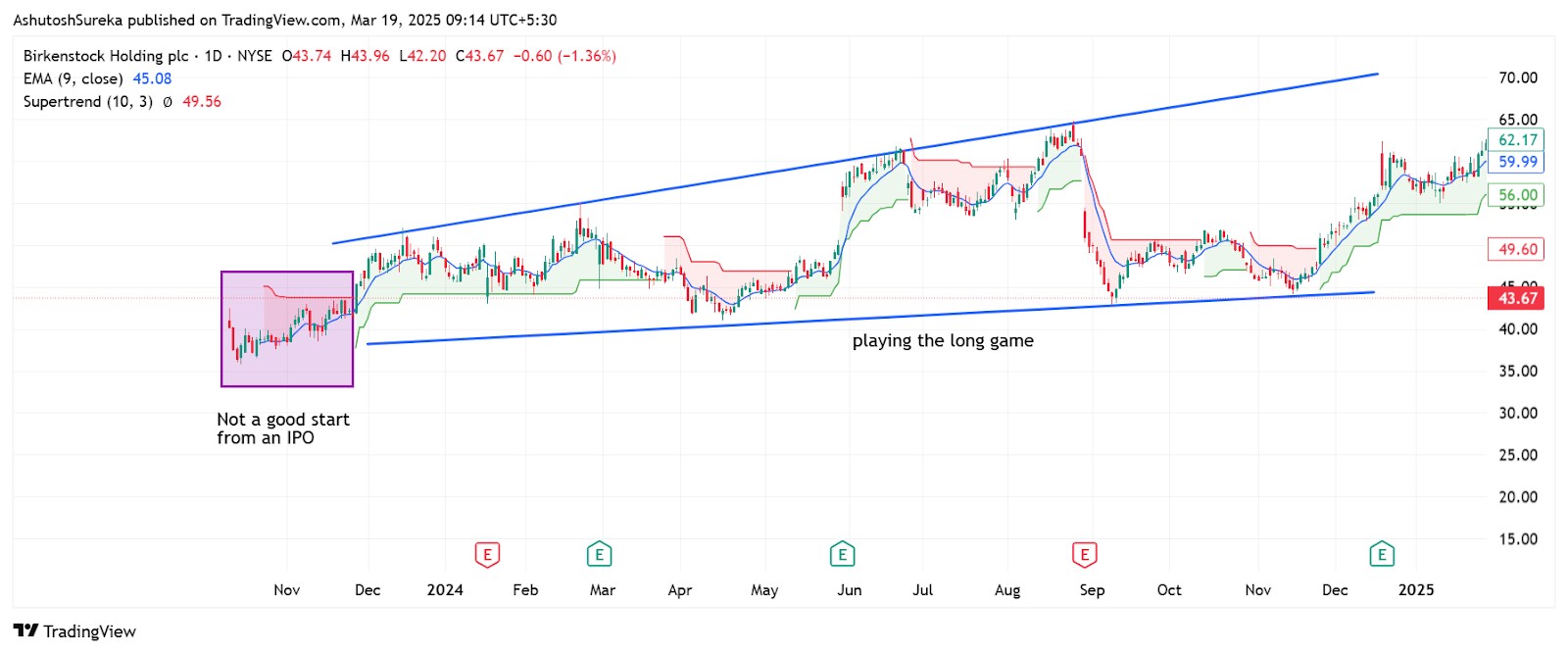This screenshot has height=654, width=1568.
Task: Click the Supertrend value 49.56
Action: click(x=202, y=101)
